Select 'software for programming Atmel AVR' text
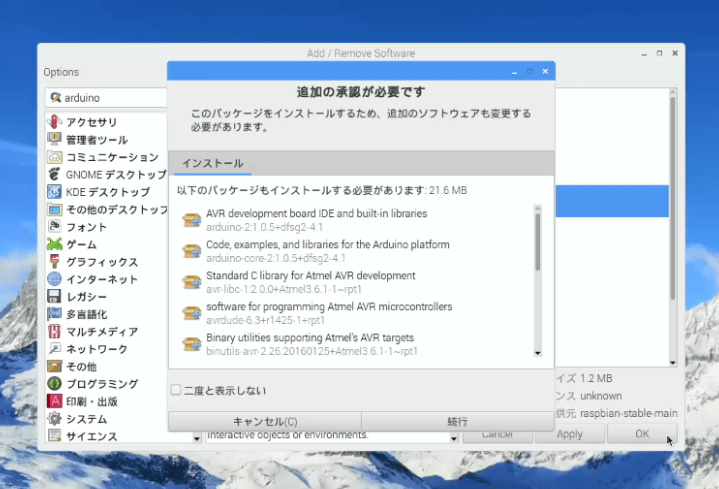Viewport: 719px width, 489px height. click(329, 306)
